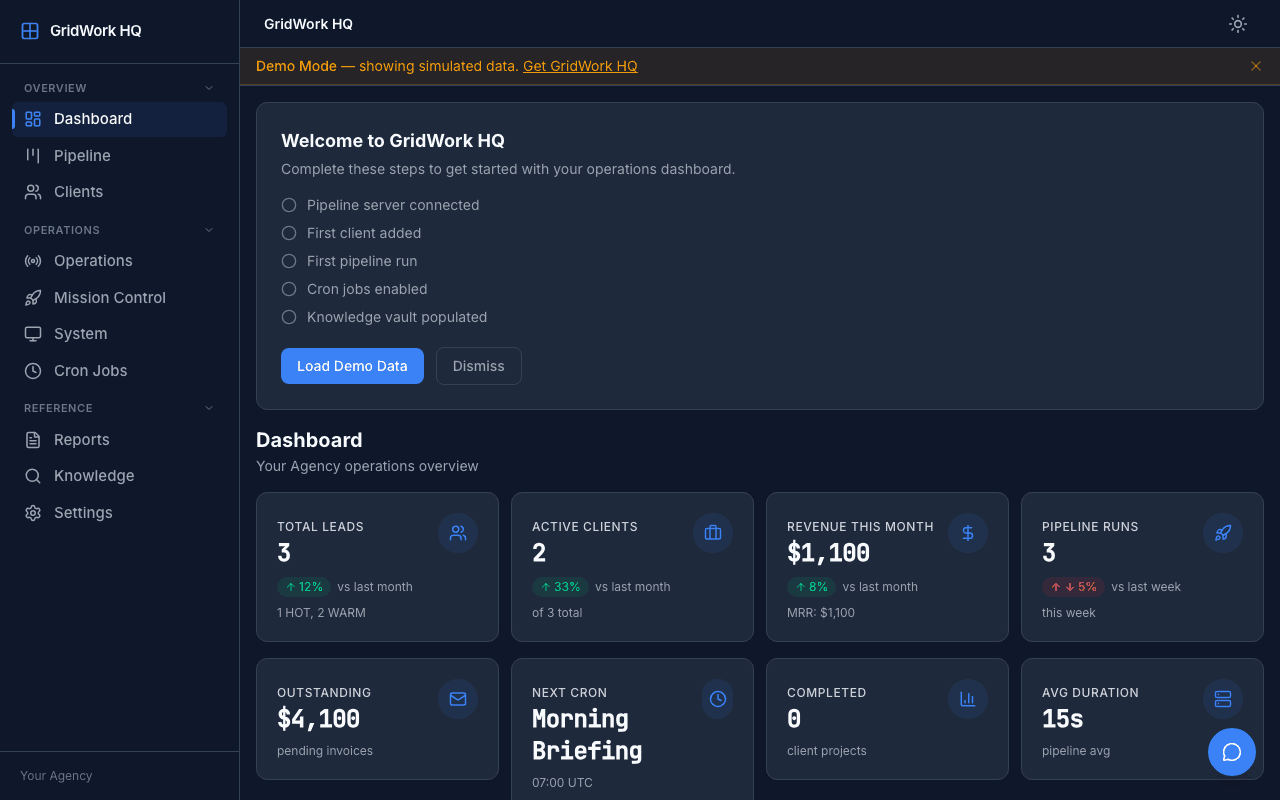Switch to the Pipeline page

(82, 155)
